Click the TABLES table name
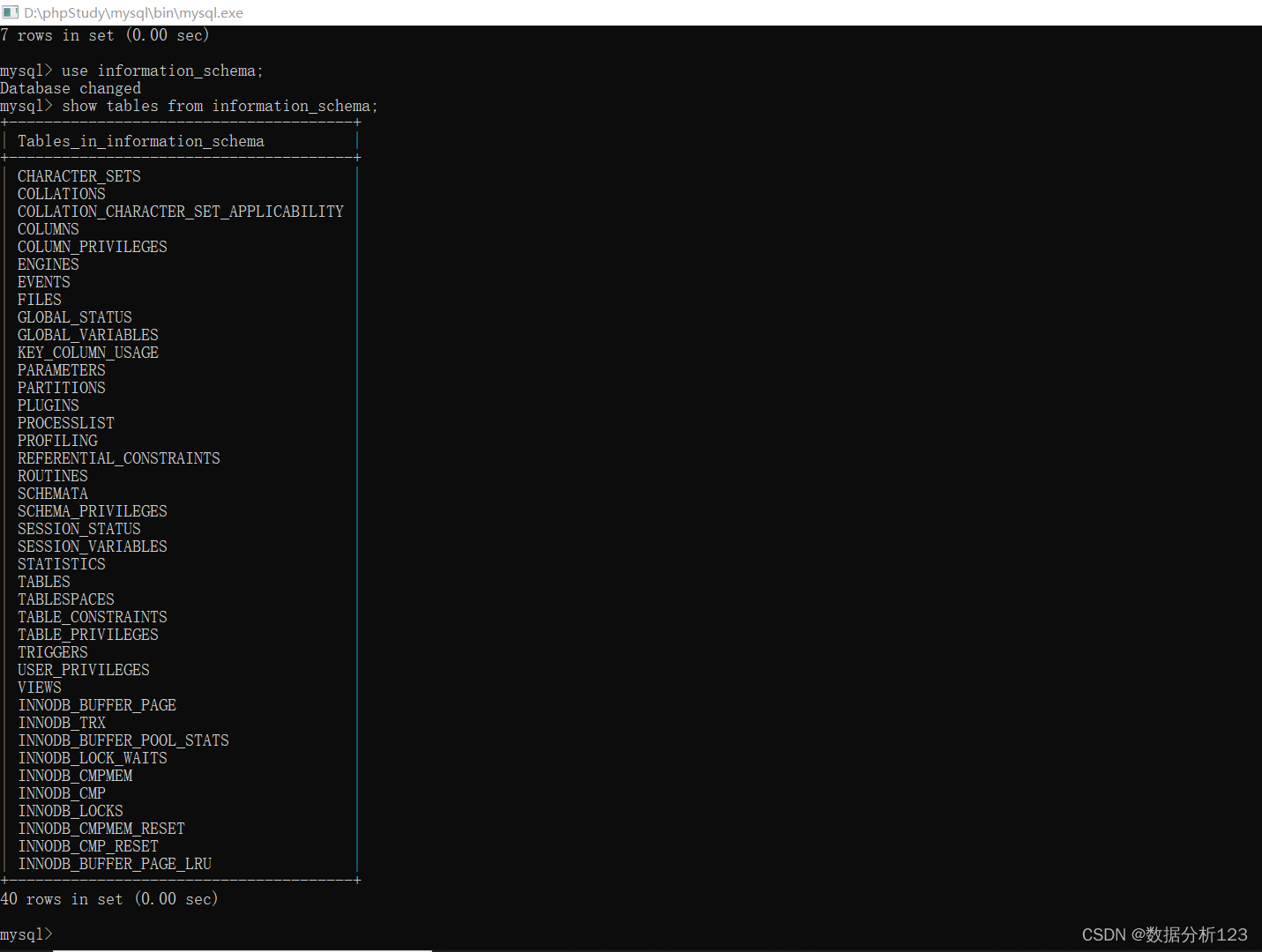 (x=44, y=582)
